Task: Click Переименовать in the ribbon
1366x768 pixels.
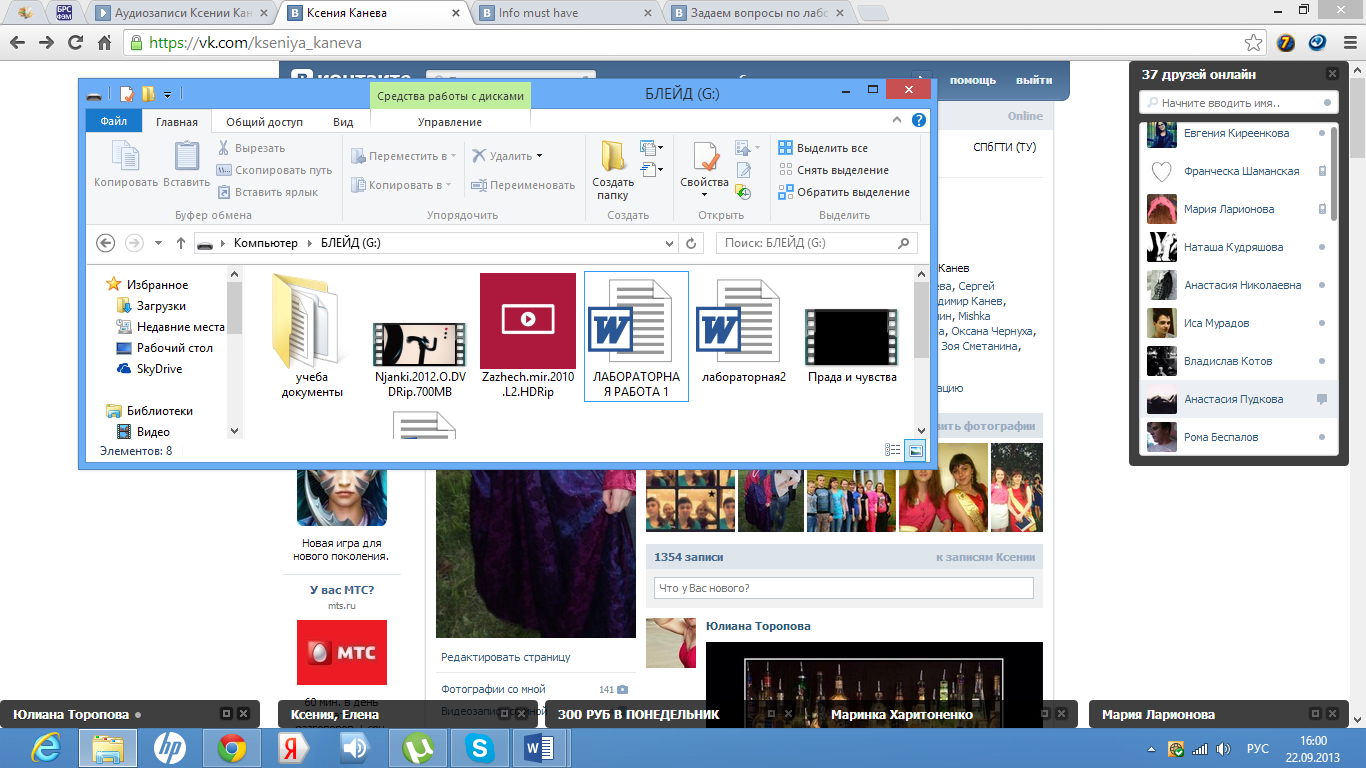Action: pos(524,185)
